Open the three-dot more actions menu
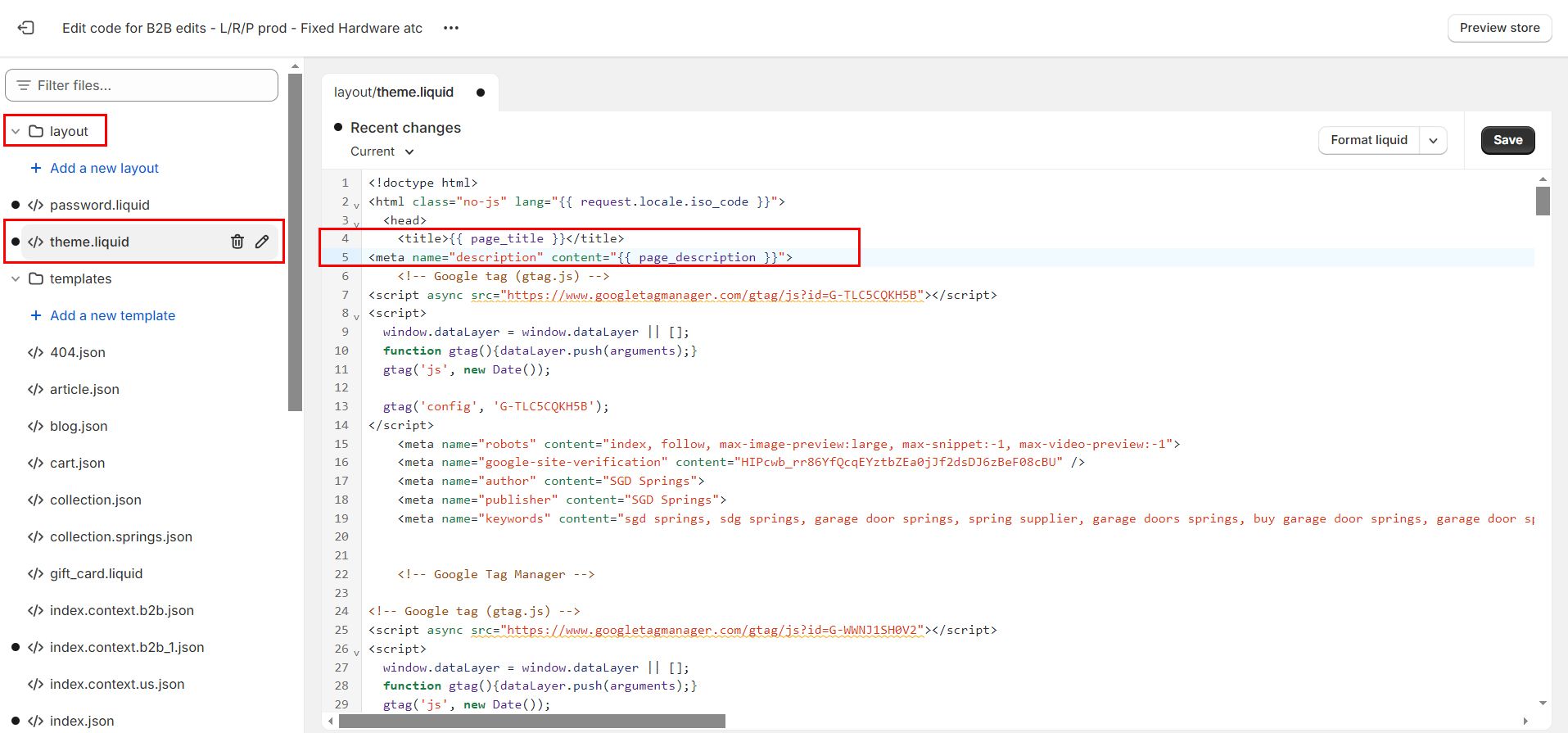 451,28
